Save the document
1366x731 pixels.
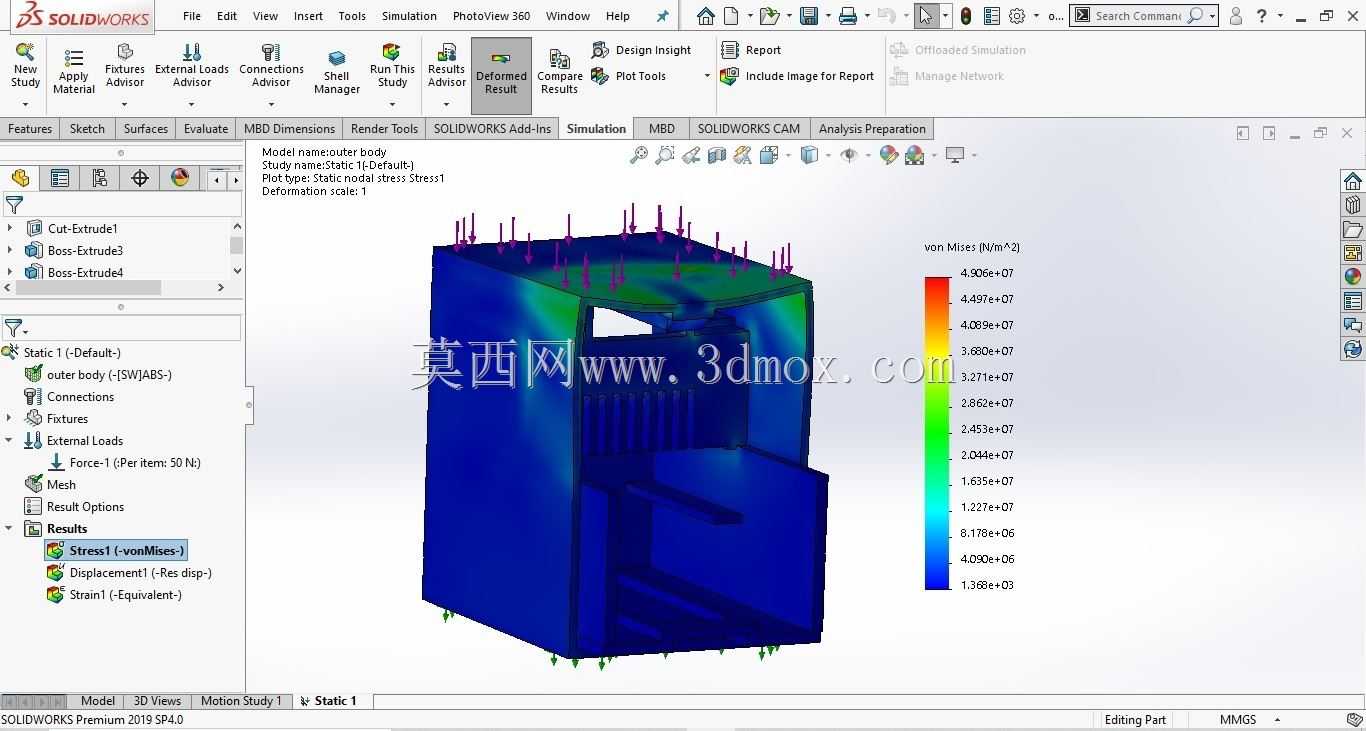tap(809, 16)
